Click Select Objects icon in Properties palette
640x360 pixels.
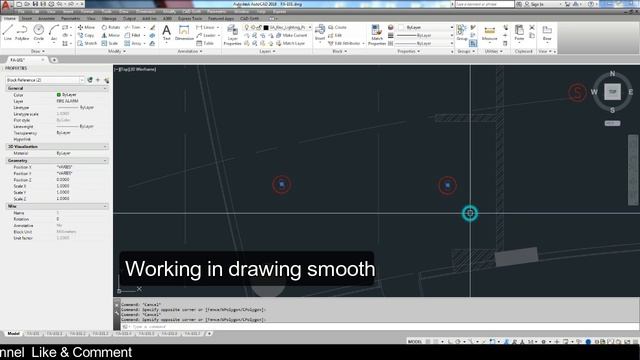[98, 80]
